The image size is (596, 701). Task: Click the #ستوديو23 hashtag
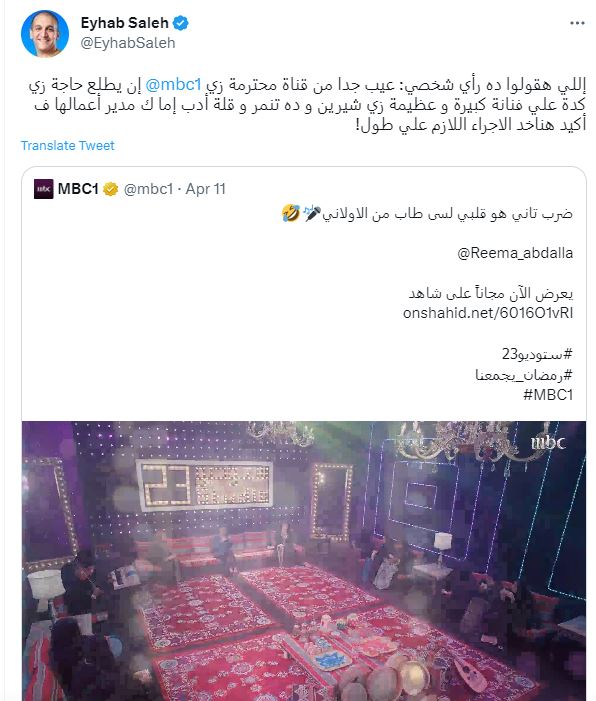click(x=537, y=355)
